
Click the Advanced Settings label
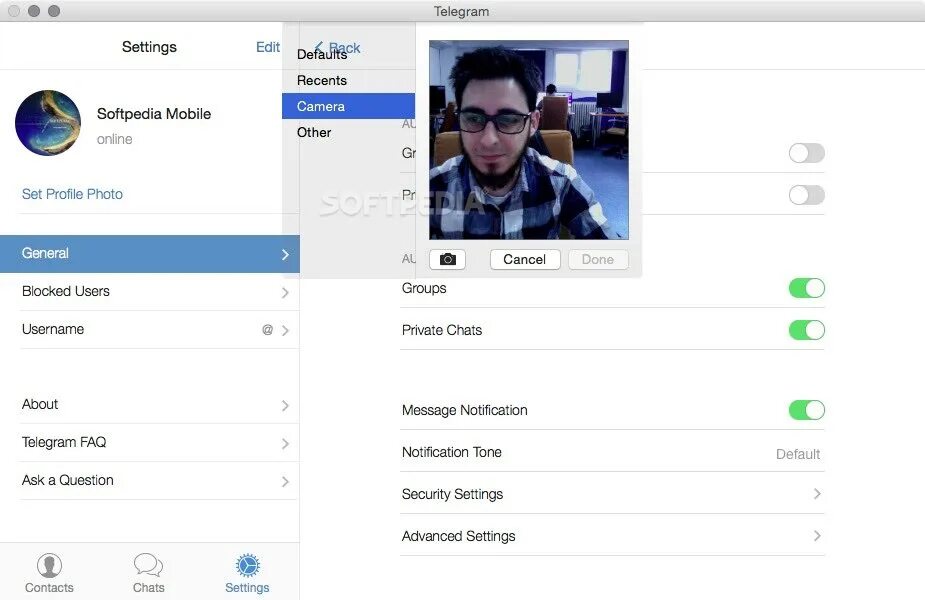click(x=458, y=536)
